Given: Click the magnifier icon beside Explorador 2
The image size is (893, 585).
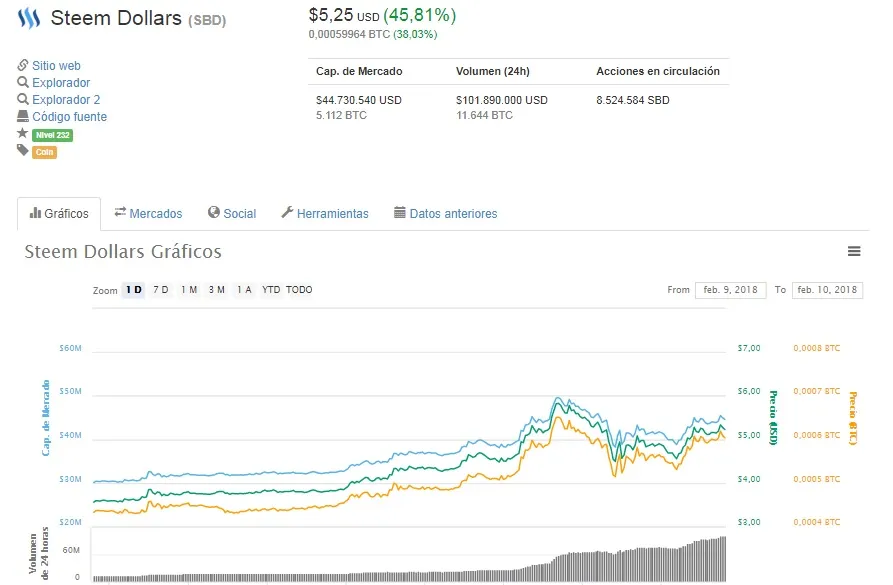Looking at the screenshot, I should [x=23, y=99].
